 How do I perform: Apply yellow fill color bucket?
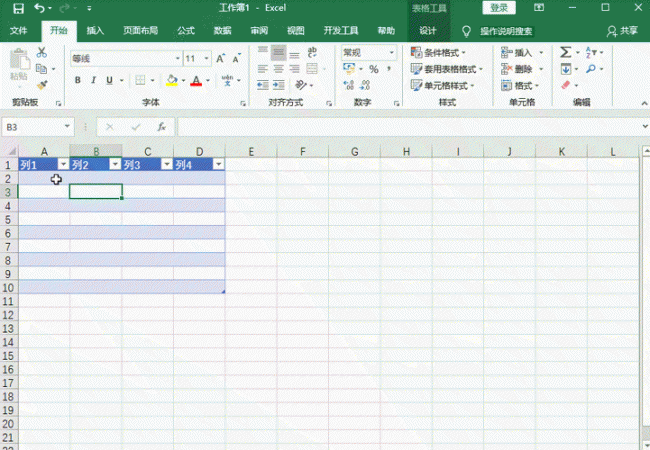tap(172, 80)
